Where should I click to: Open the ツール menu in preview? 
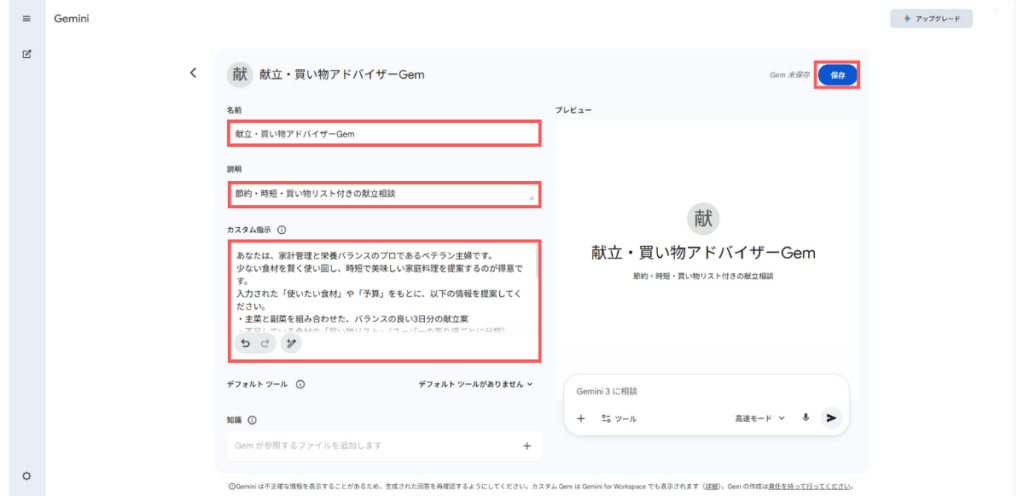pyautogui.click(x=619, y=418)
